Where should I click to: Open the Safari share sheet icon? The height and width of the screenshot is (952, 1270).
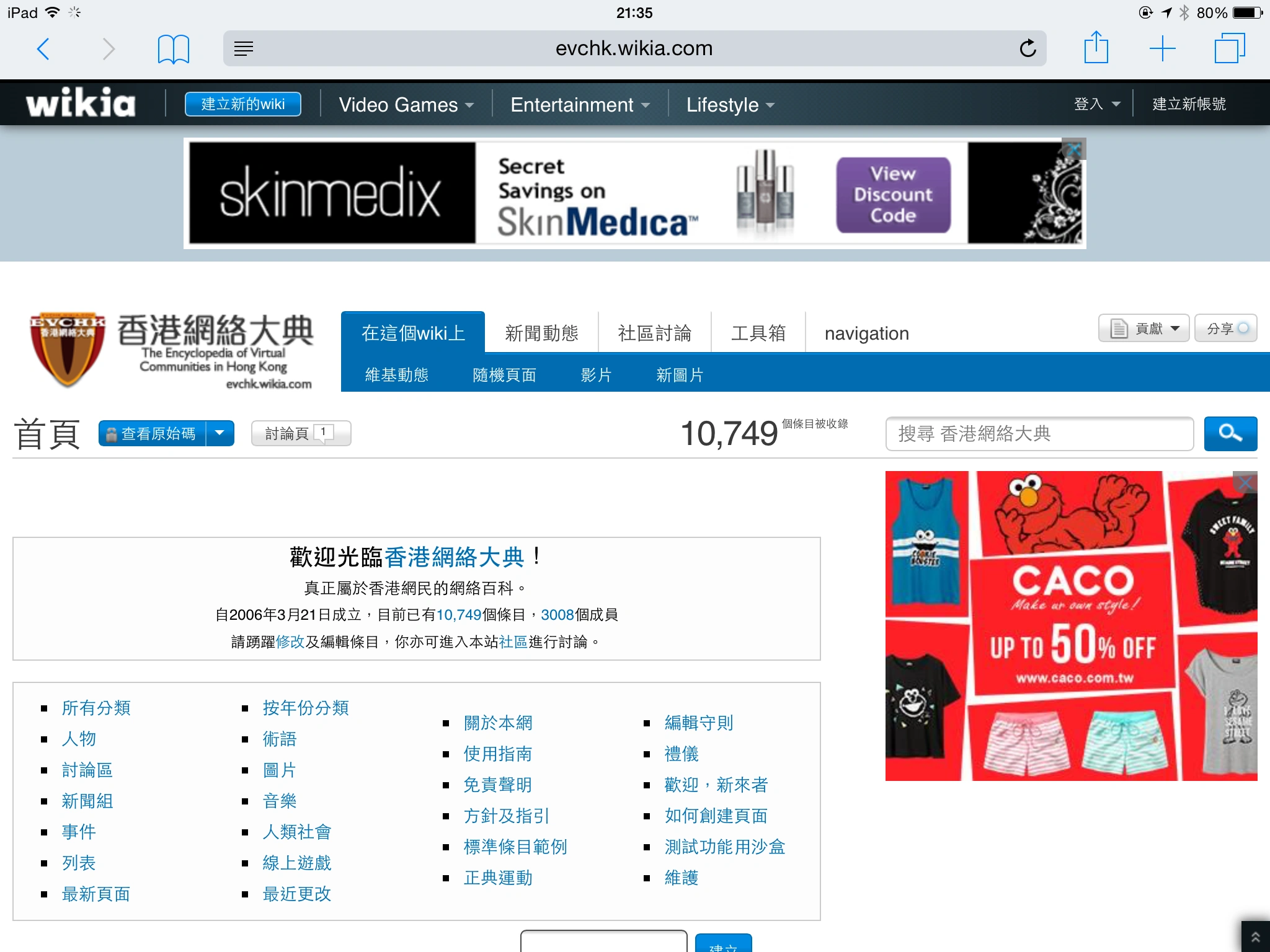point(1096,48)
